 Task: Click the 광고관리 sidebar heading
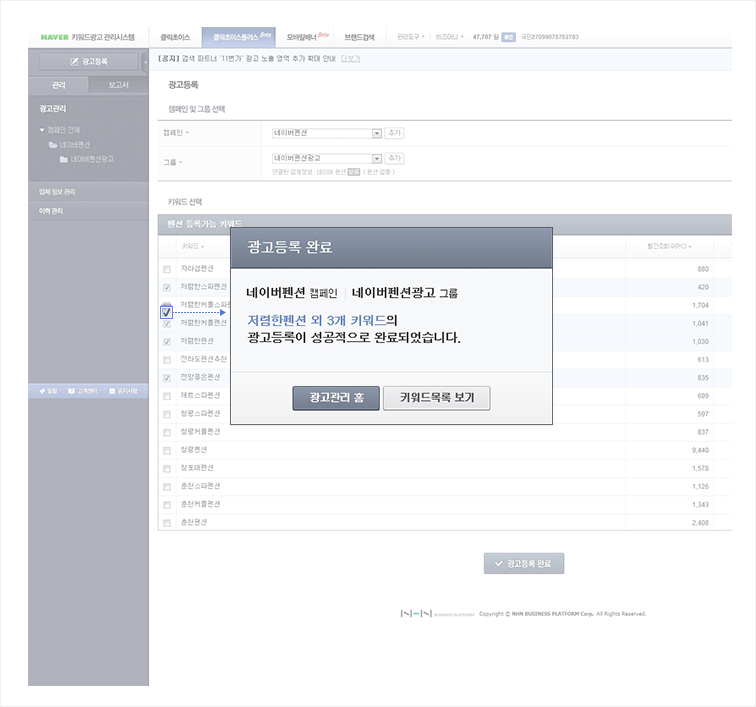pyautogui.click(x=53, y=109)
